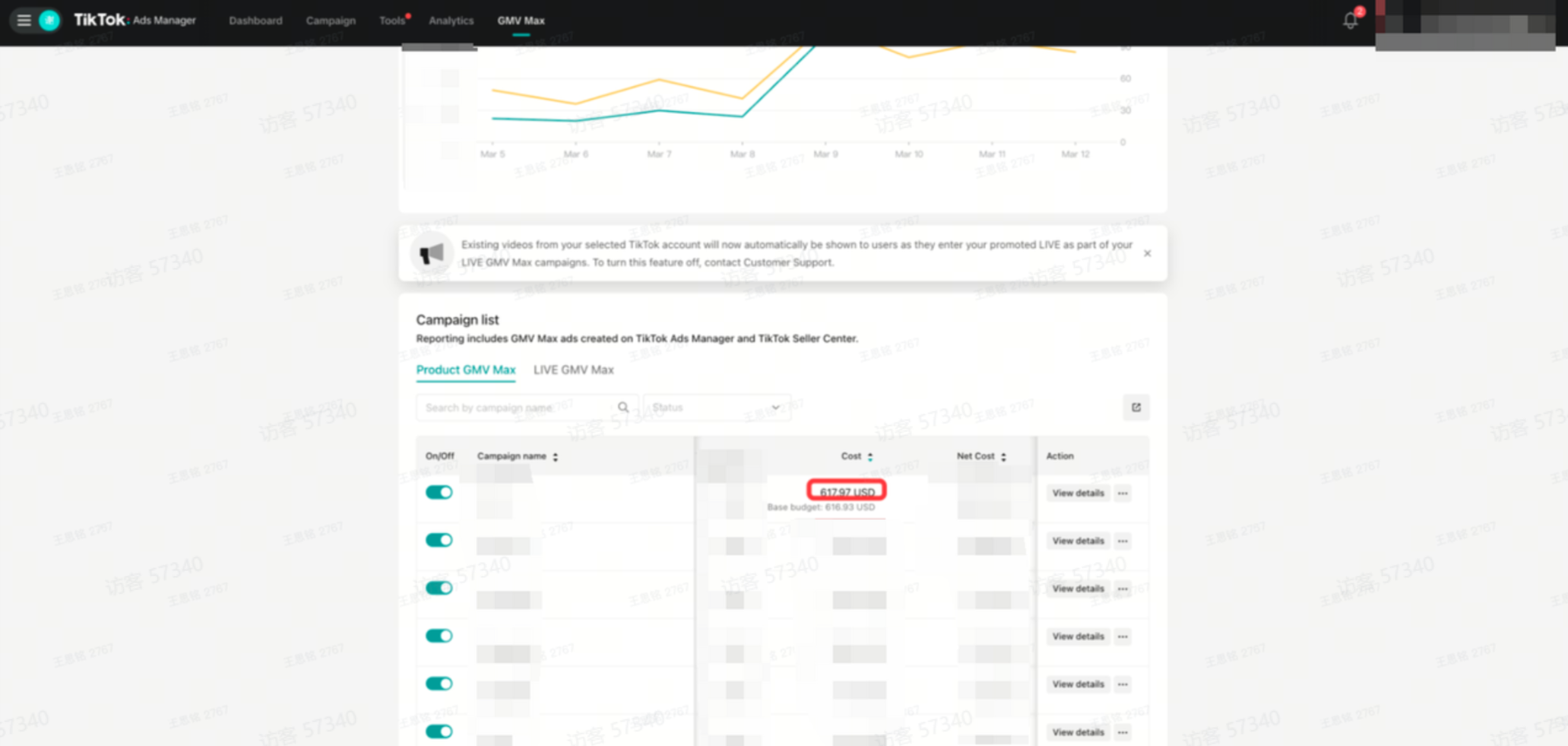The image size is (1568, 746).
Task: Sort the table by the Cost column
Action: [870, 457]
